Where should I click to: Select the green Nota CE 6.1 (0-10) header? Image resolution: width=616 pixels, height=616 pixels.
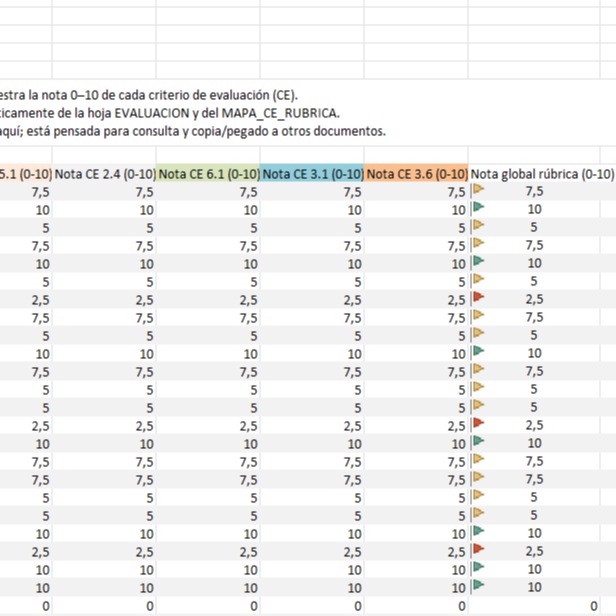pos(208,173)
